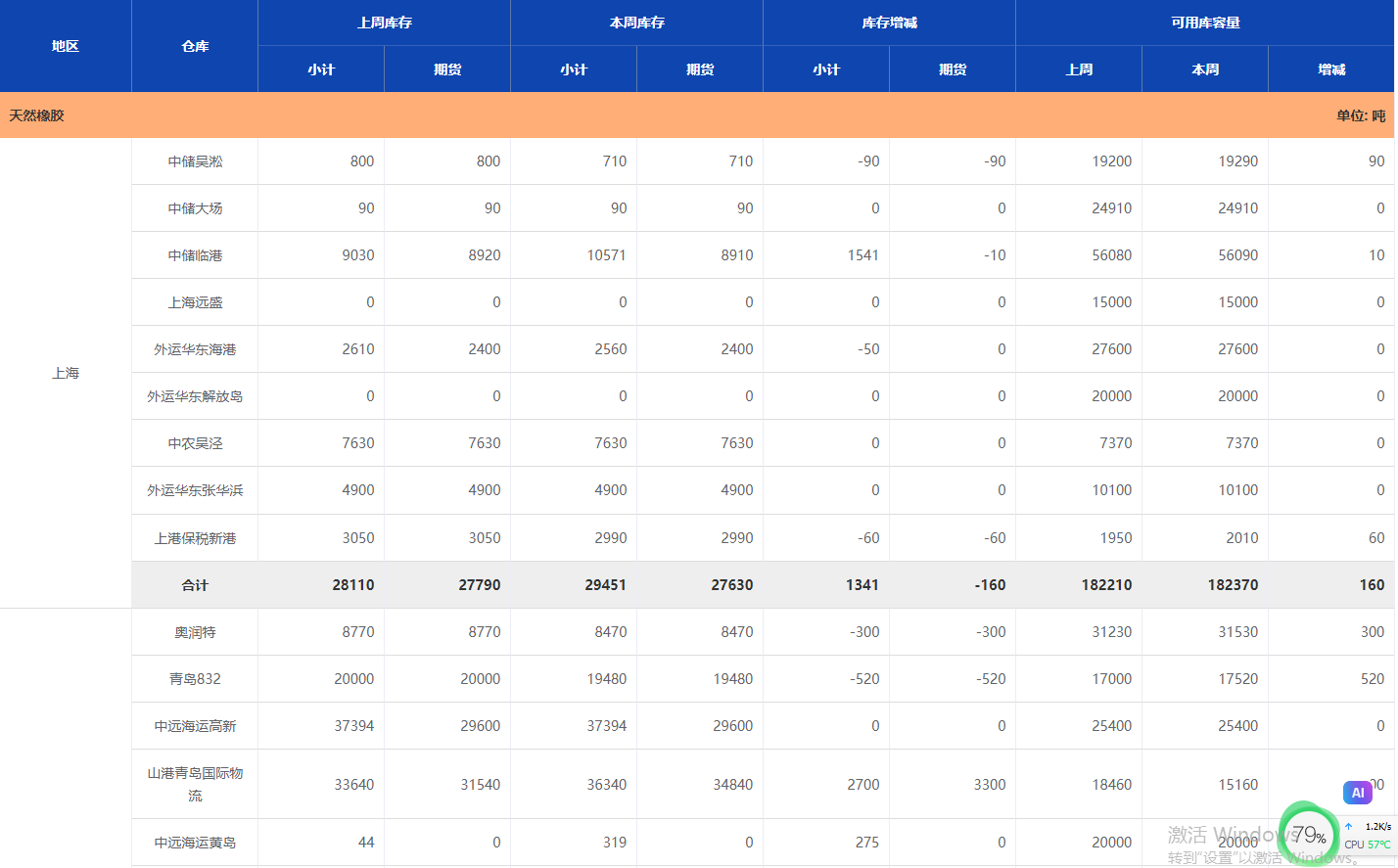Select warehouse name 青岛832
The image size is (1398, 868).
(195, 679)
